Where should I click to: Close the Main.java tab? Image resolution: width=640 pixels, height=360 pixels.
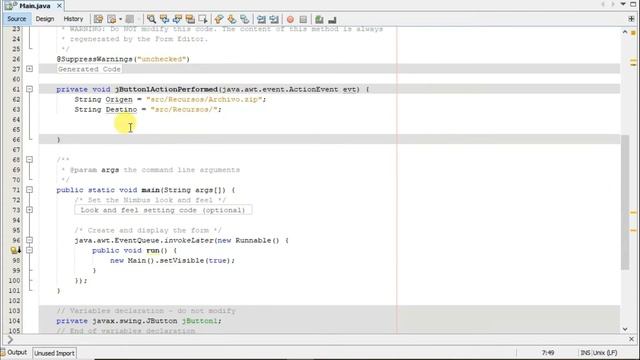point(60,6)
